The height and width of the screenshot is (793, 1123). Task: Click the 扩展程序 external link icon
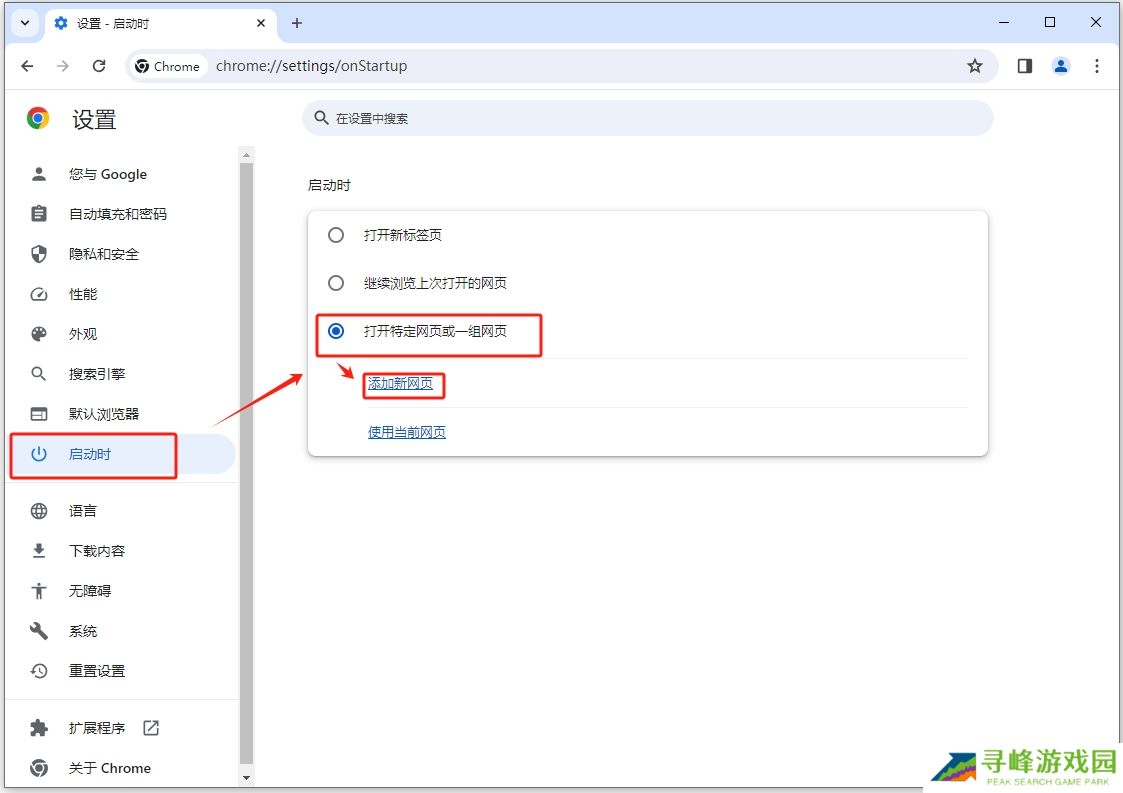click(x=151, y=728)
